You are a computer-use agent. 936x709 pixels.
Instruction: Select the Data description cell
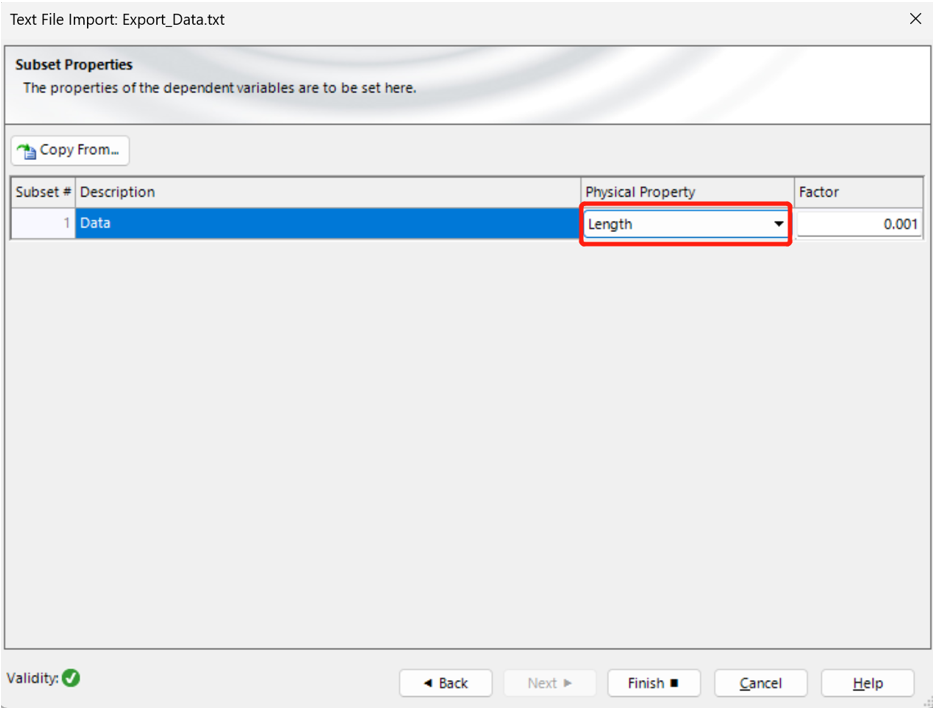pos(327,224)
